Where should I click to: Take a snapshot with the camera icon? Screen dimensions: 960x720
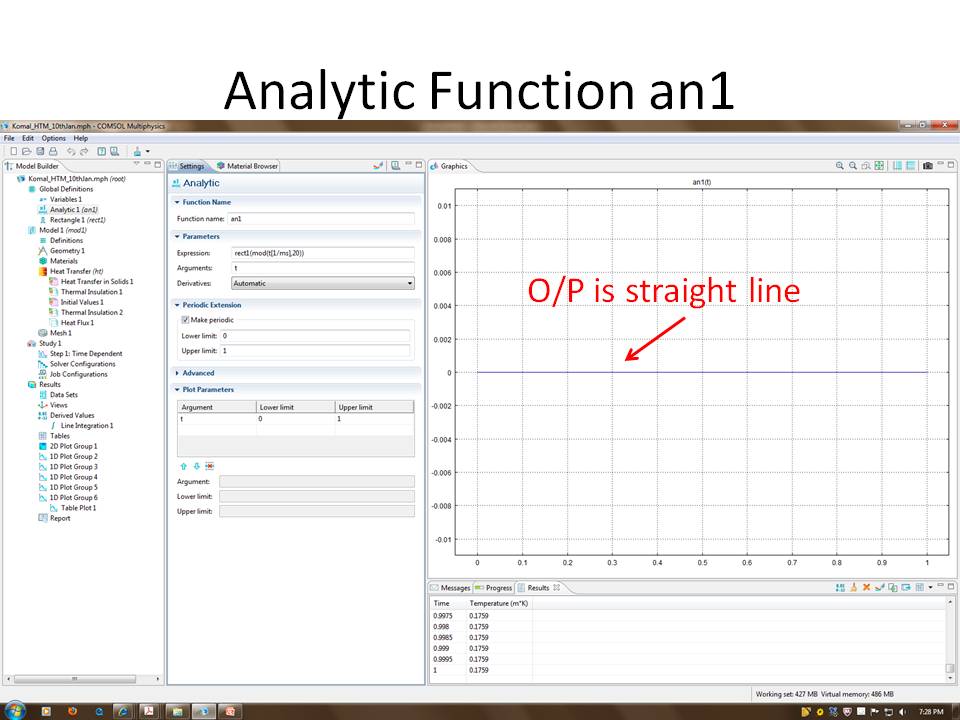(928, 166)
